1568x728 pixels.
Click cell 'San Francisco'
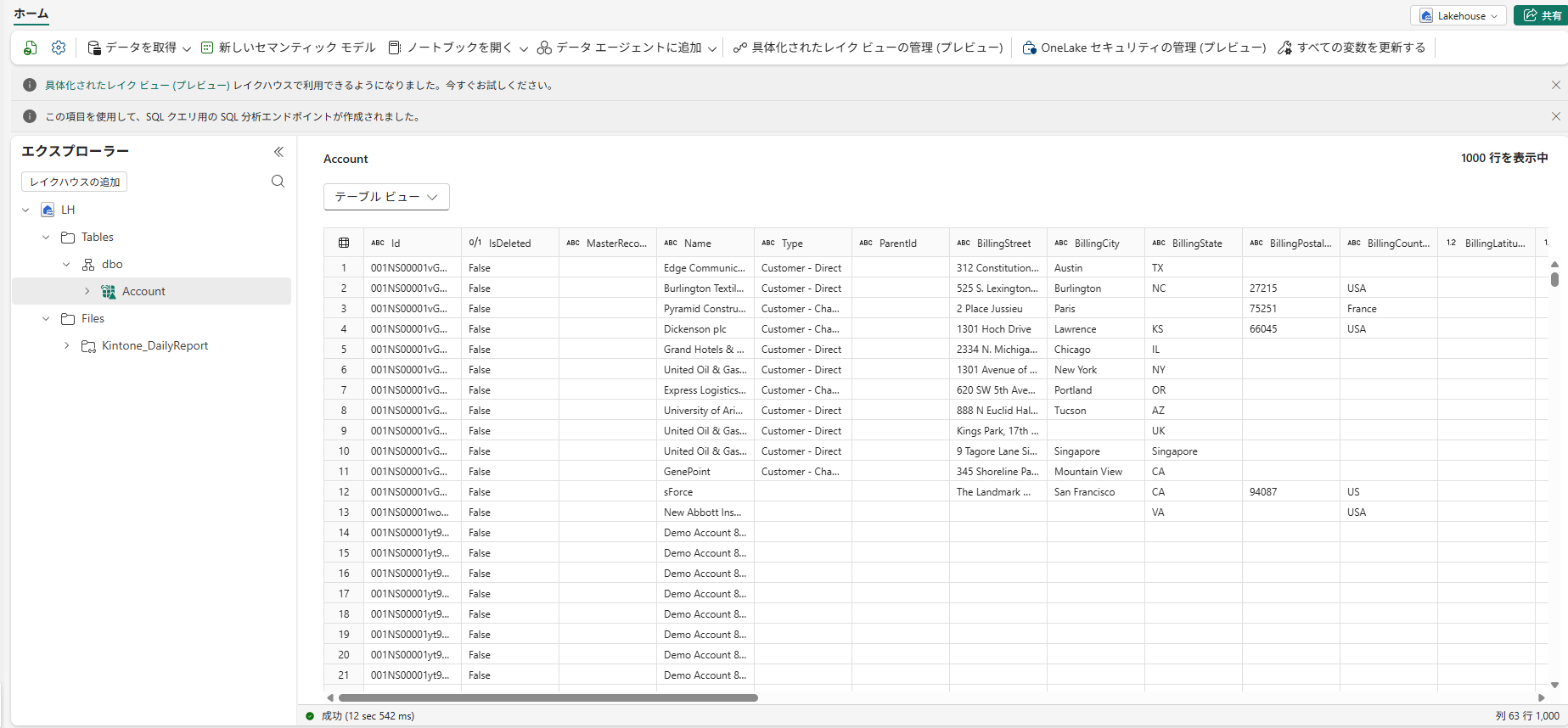click(1096, 492)
